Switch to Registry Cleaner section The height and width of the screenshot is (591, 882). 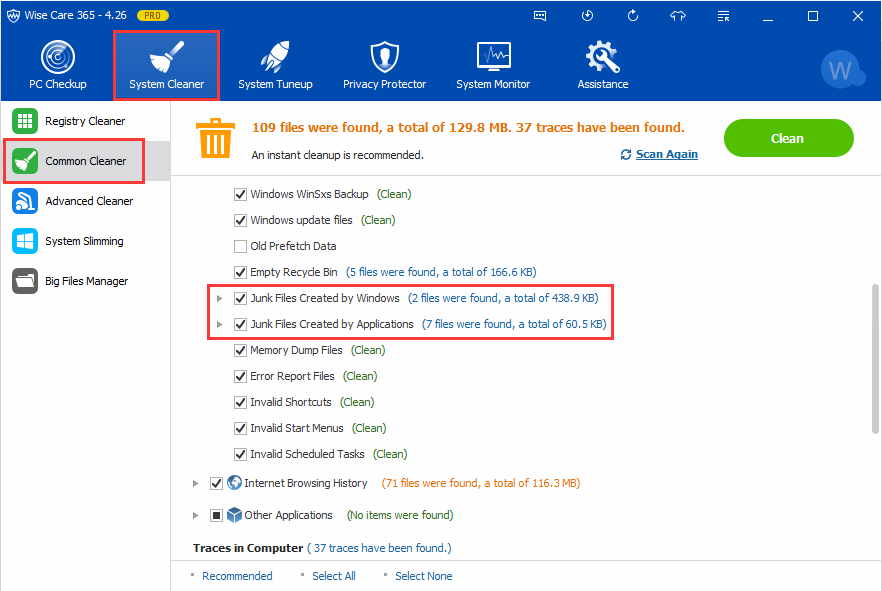click(86, 121)
